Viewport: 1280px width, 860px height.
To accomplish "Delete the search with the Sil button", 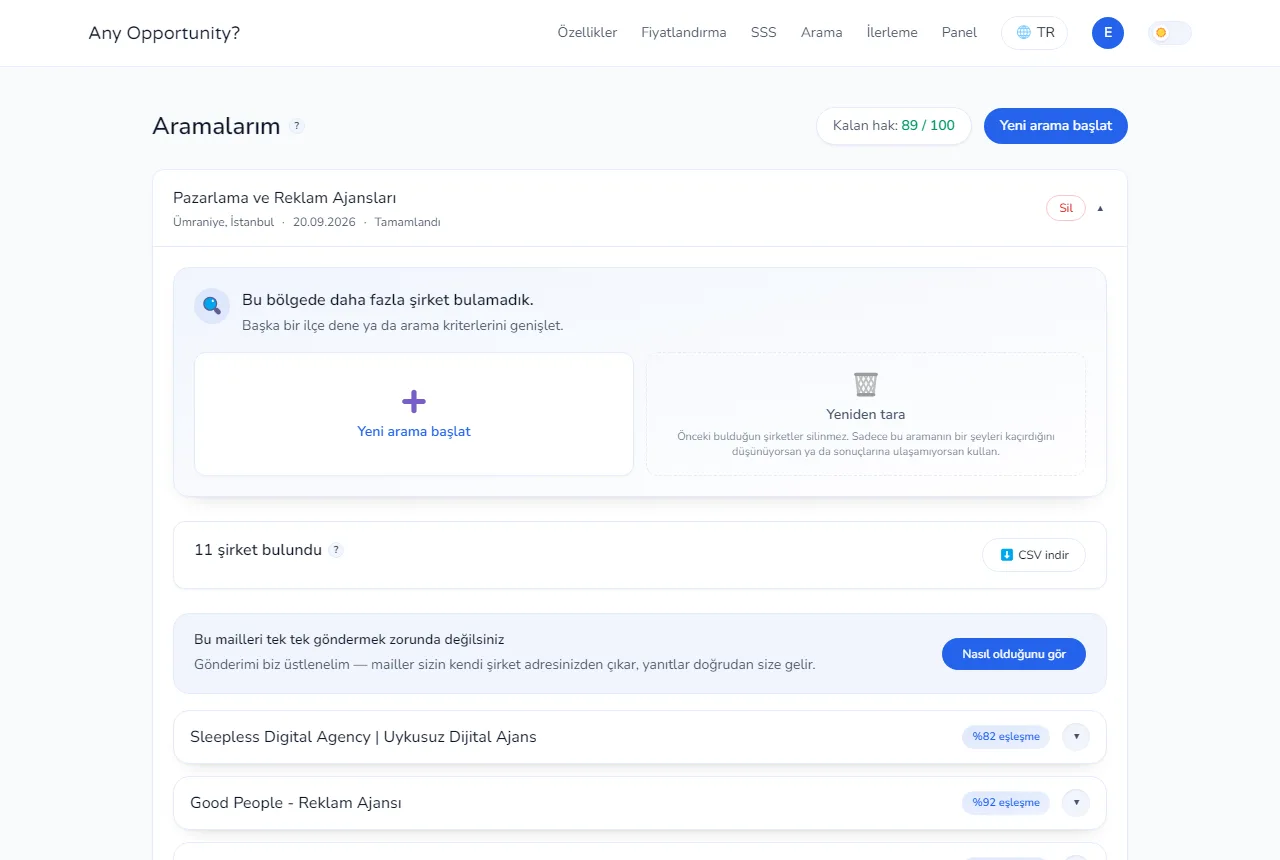I will click(1066, 208).
